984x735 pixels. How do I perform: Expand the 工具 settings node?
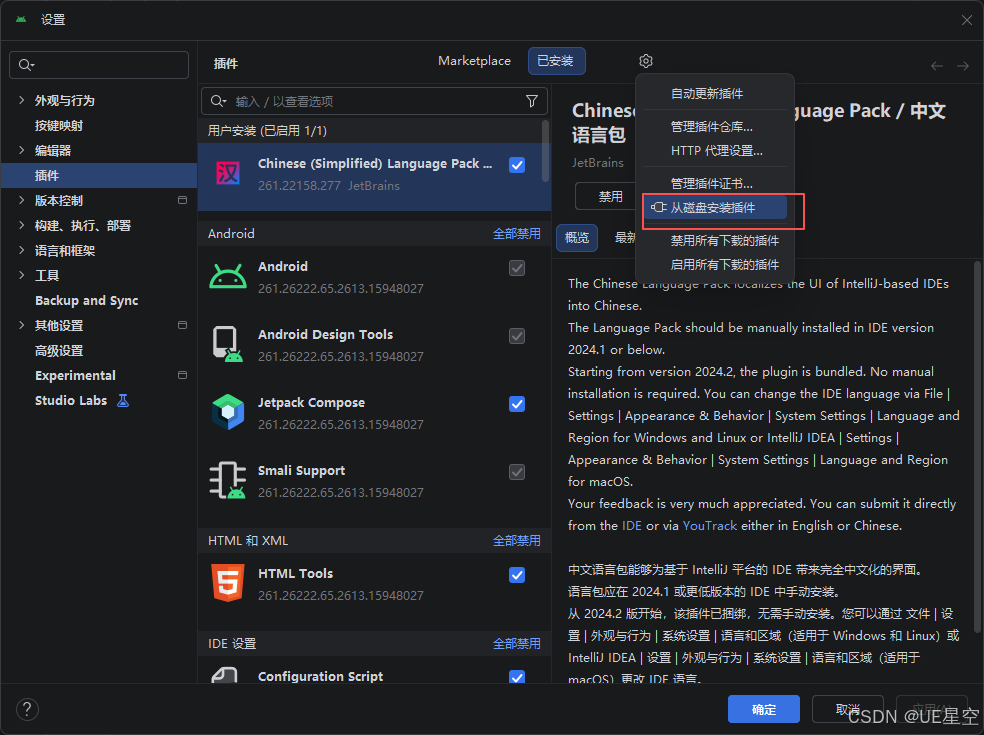(x=21, y=276)
